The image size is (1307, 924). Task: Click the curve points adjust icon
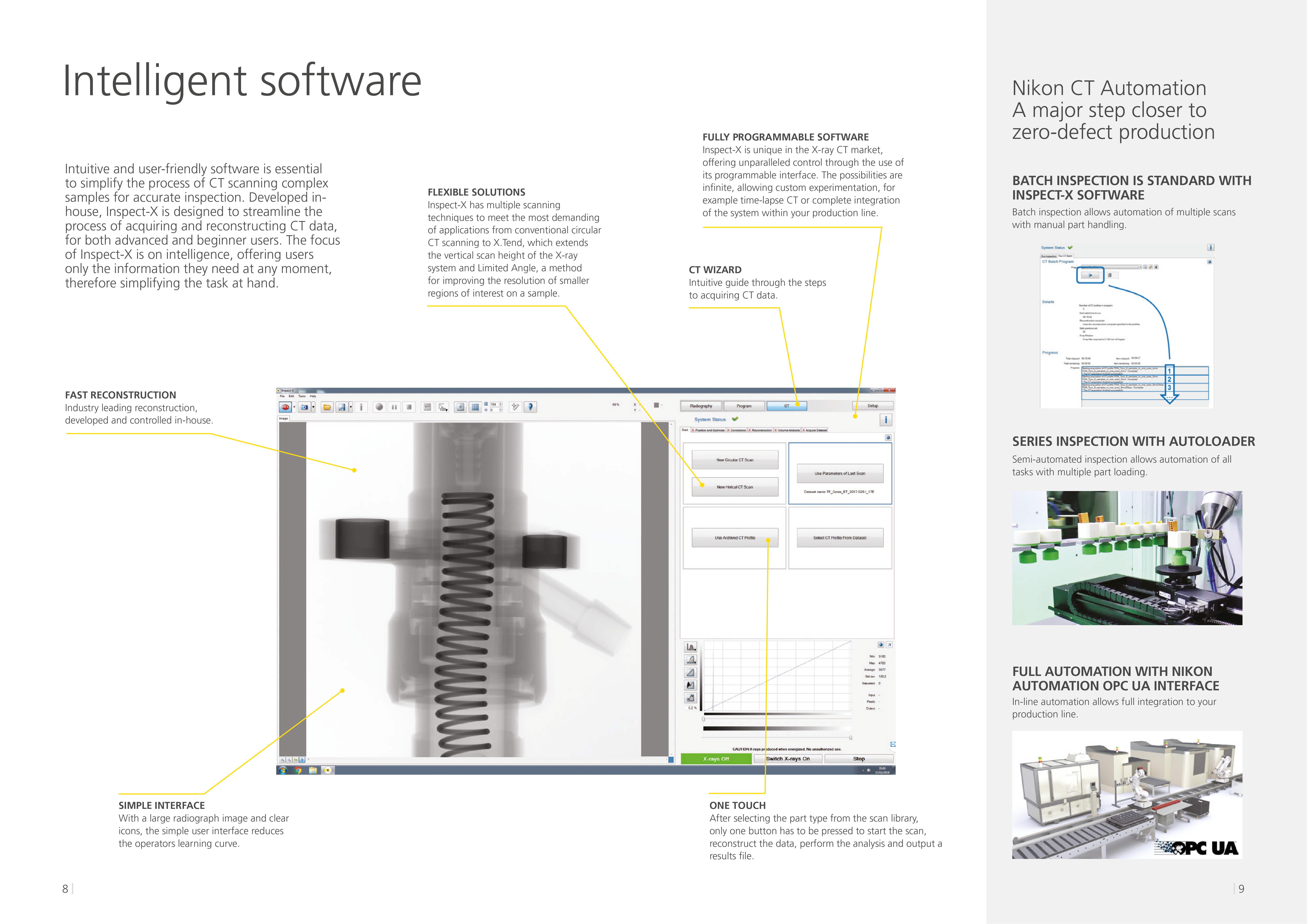(691, 698)
